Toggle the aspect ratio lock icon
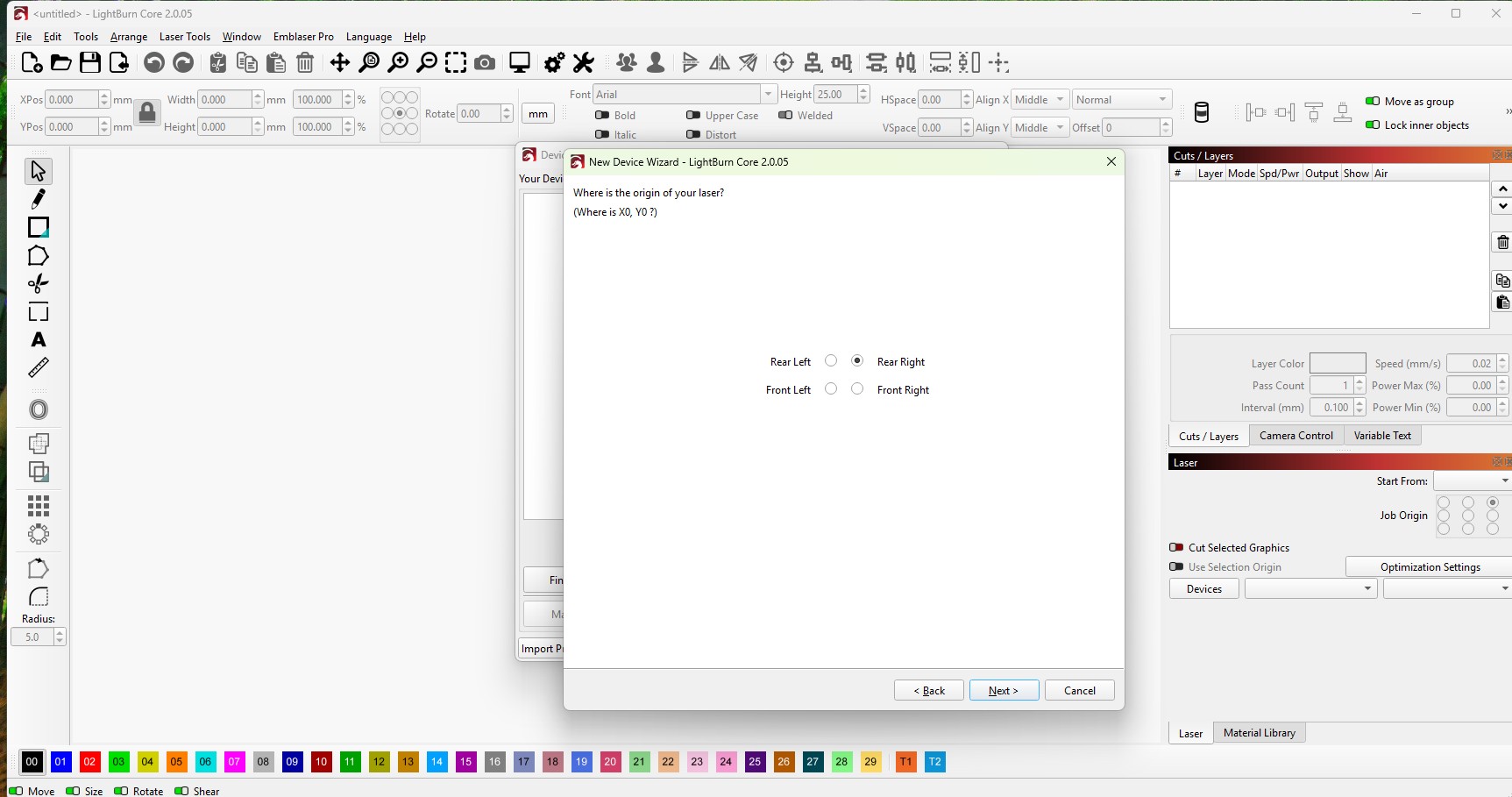The image size is (1512, 797). pos(147,112)
